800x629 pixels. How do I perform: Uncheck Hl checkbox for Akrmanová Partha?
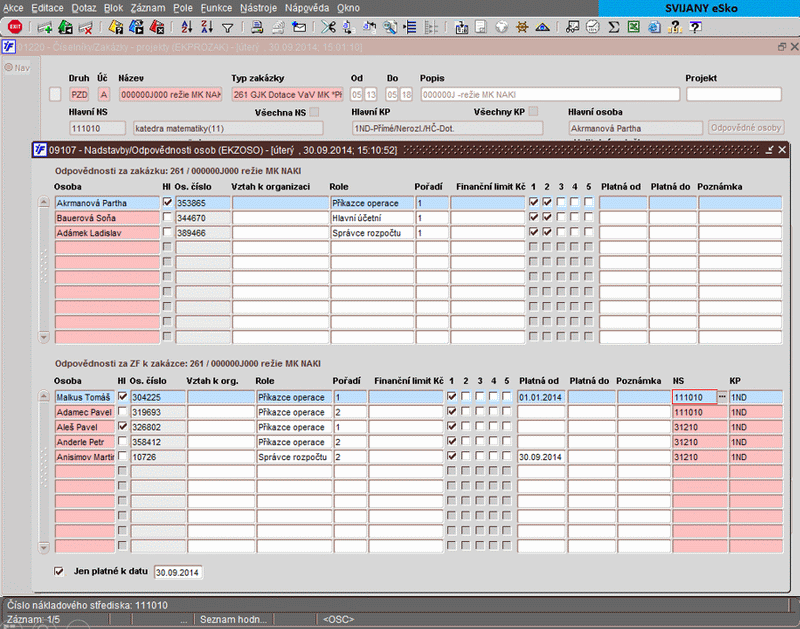coord(167,202)
